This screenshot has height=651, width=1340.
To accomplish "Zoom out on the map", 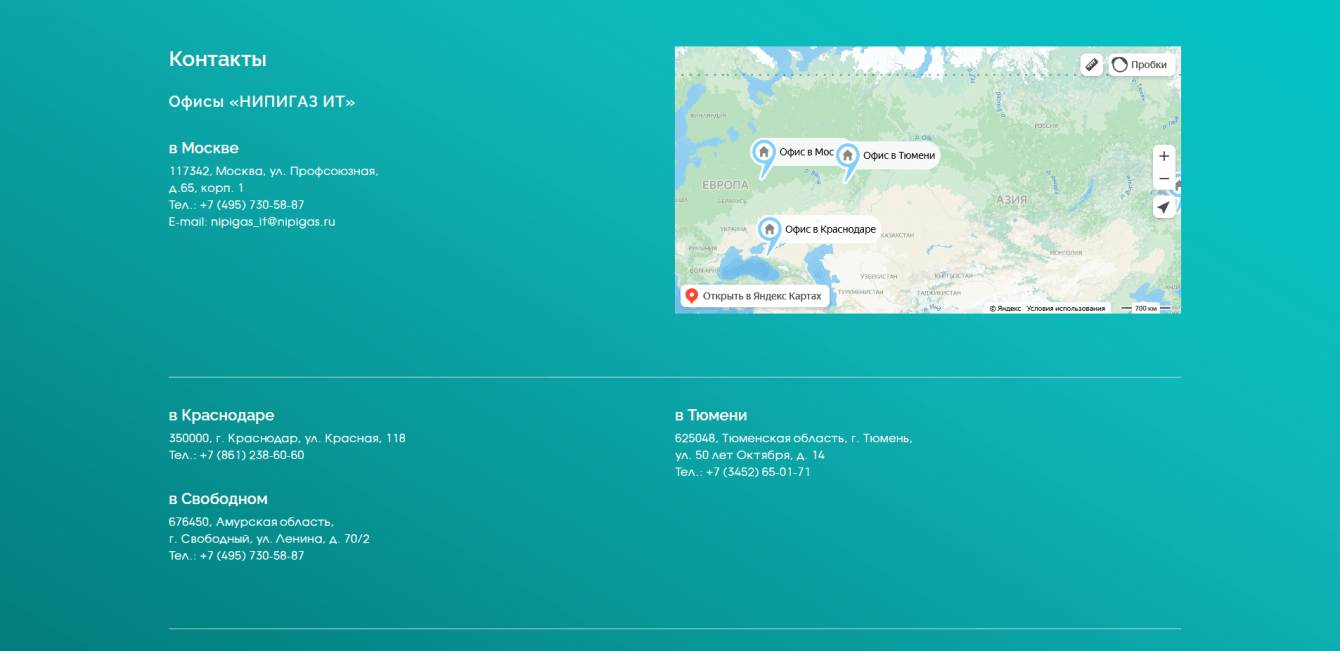I will pos(1164,179).
